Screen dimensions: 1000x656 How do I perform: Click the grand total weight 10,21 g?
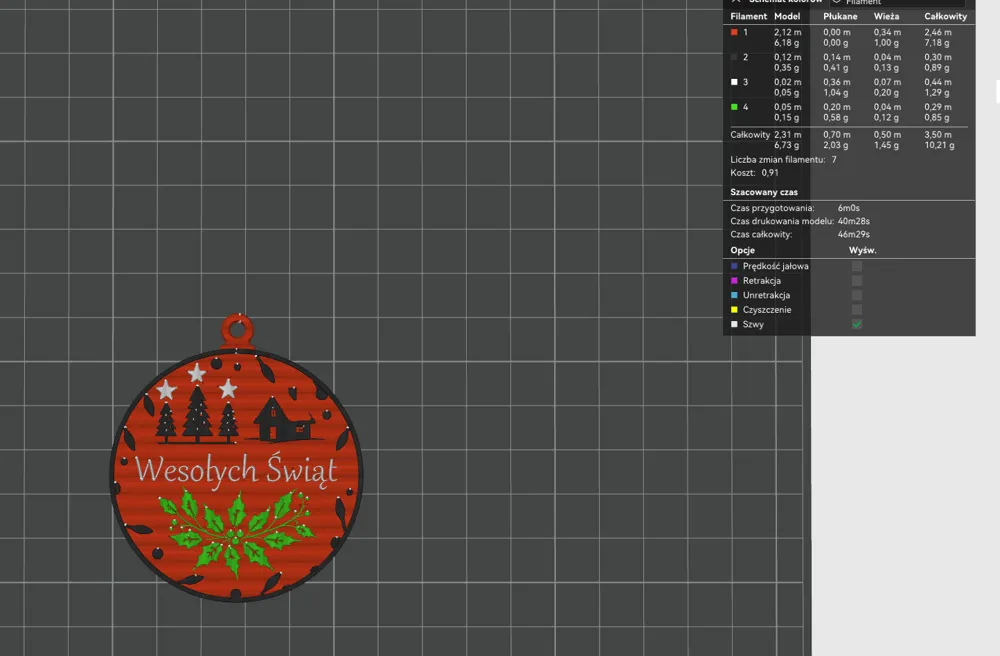pyautogui.click(x=939, y=145)
